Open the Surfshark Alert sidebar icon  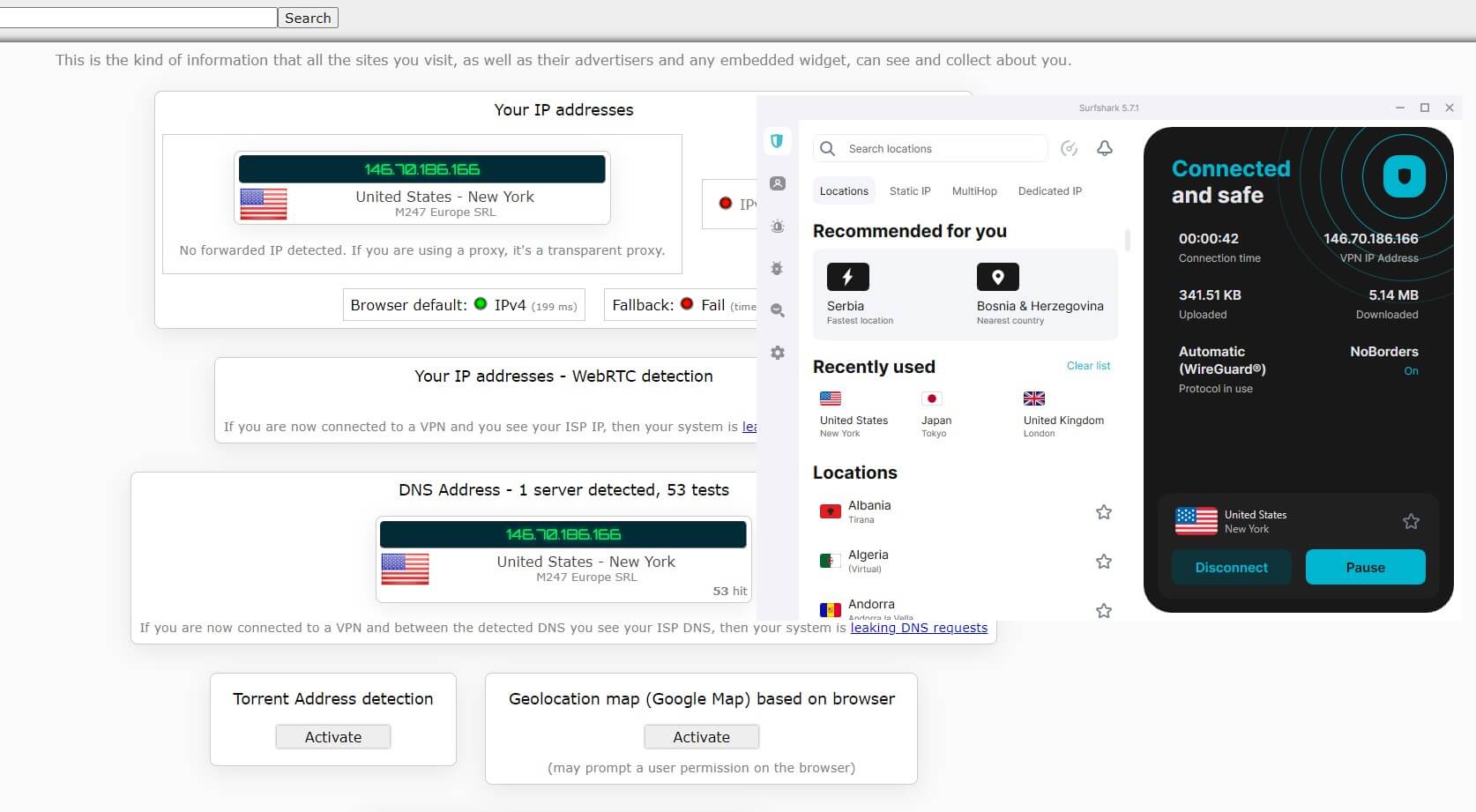(x=778, y=227)
